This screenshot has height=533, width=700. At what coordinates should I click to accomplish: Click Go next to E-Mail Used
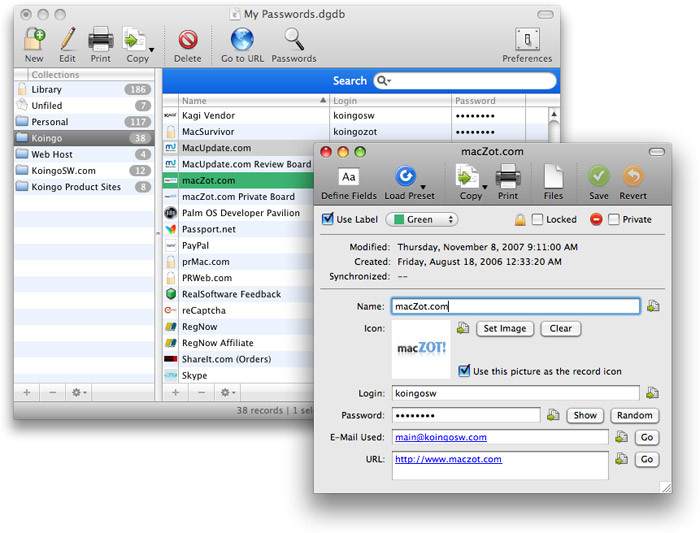pyautogui.click(x=647, y=437)
